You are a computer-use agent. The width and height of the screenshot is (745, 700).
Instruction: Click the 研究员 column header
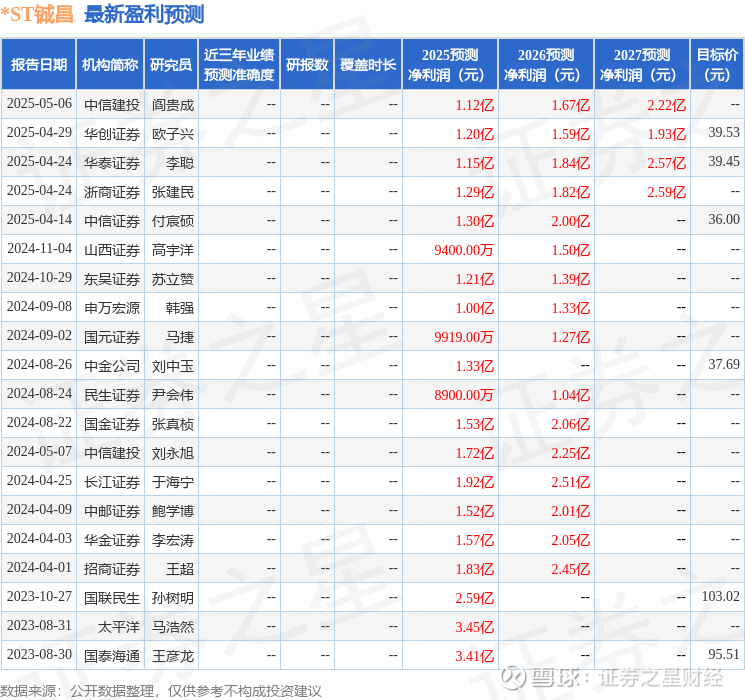click(171, 65)
